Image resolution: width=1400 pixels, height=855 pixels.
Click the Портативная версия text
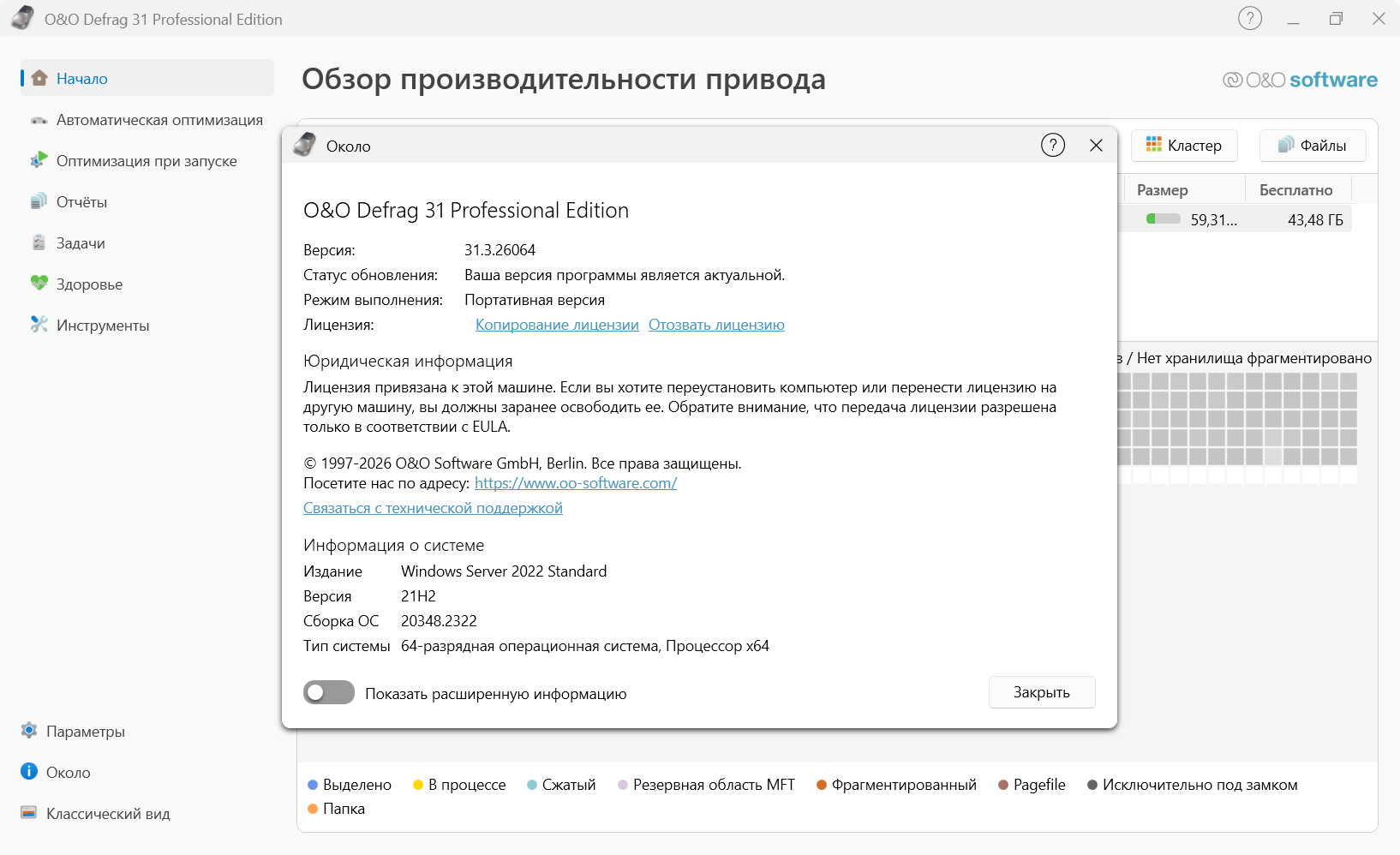(535, 300)
